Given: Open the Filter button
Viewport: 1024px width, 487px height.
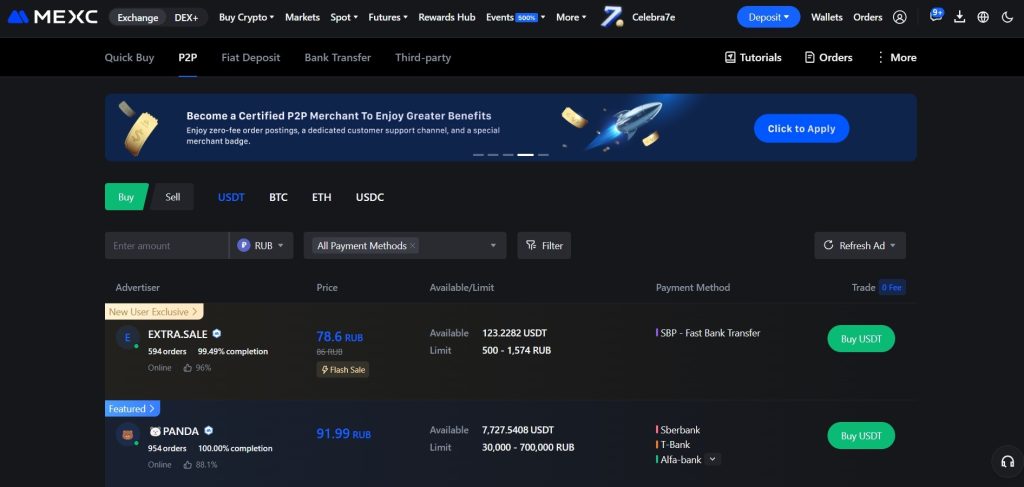Looking at the screenshot, I should pos(544,245).
